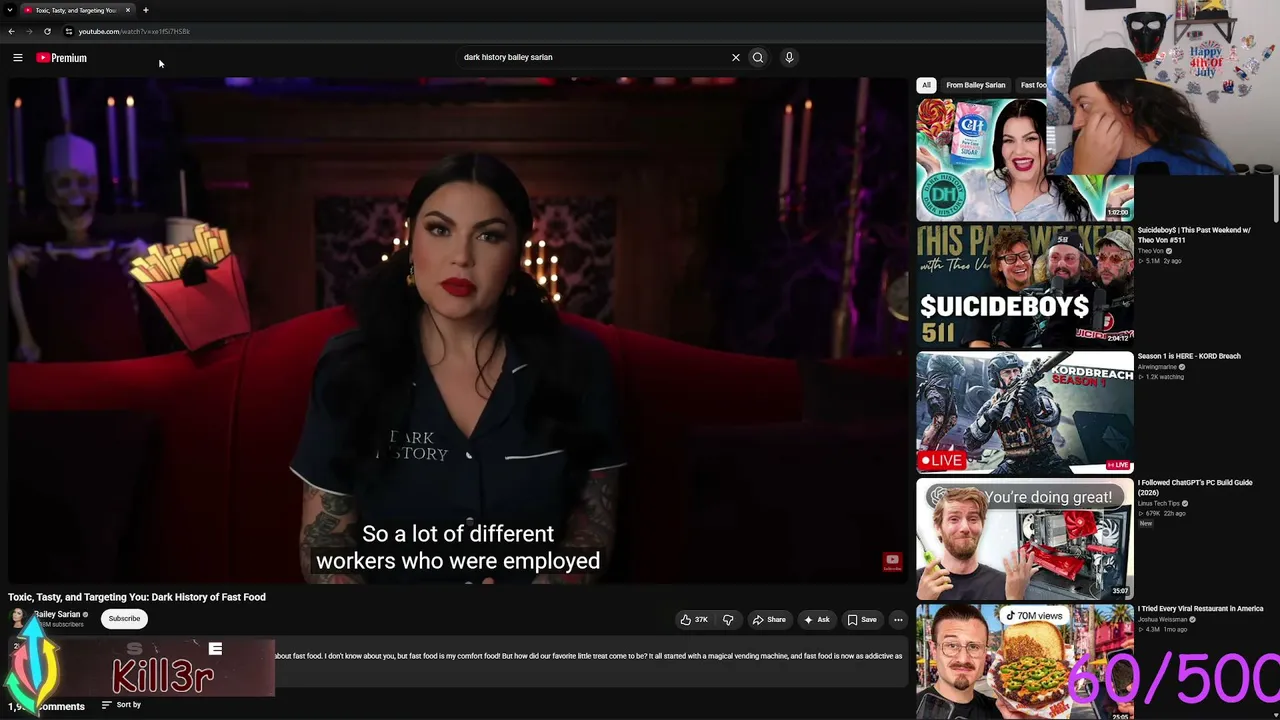Click title 'I Tried Every Viral Restaurant in America'

(x=1201, y=608)
